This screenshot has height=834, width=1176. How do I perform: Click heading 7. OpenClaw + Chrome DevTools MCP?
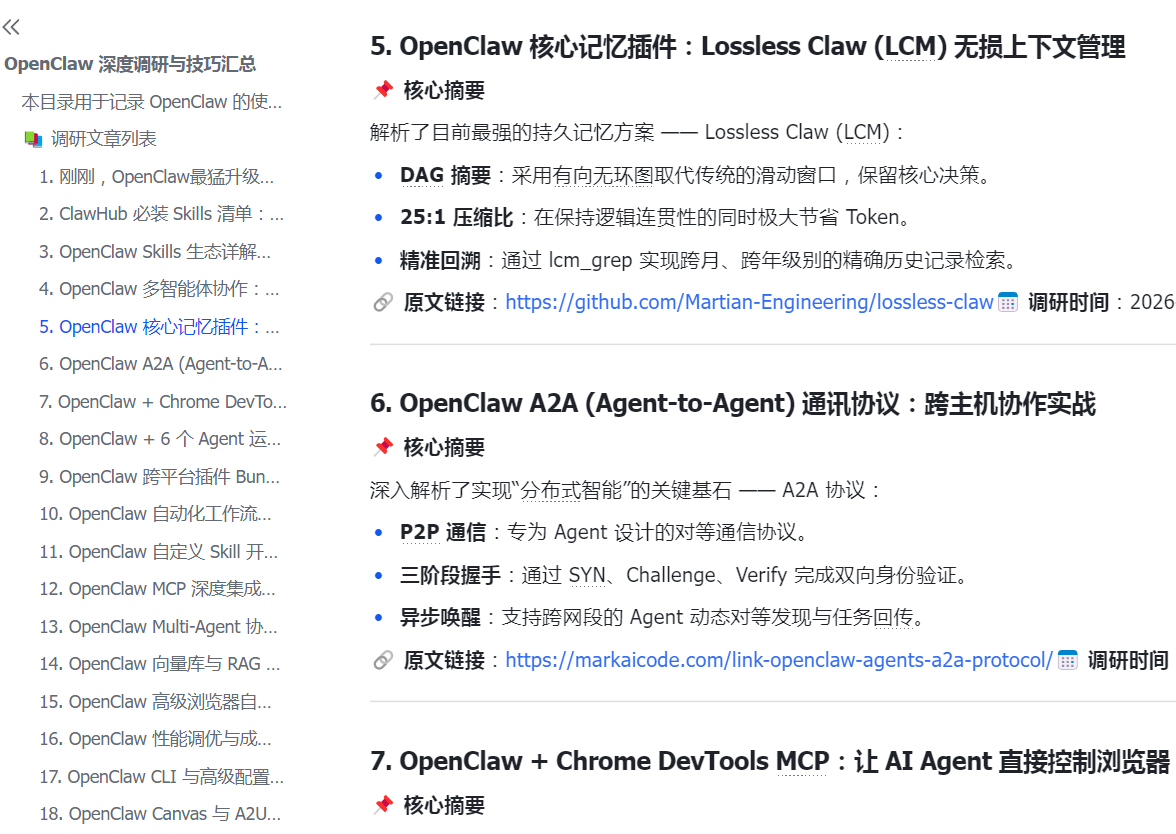(x=770, y=761)
